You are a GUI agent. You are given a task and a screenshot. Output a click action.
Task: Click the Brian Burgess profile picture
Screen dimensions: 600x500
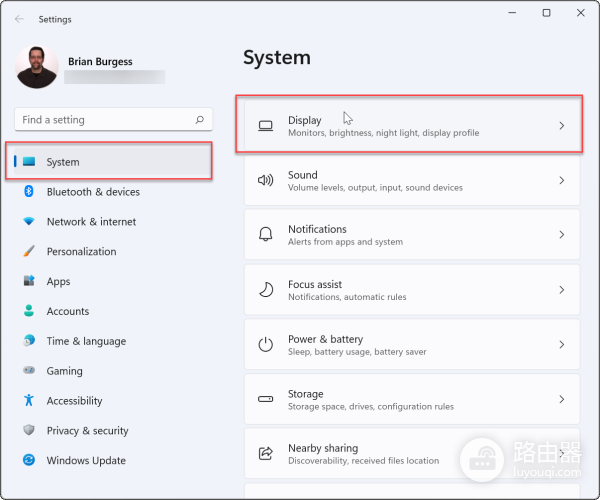[x=37, y=68]
